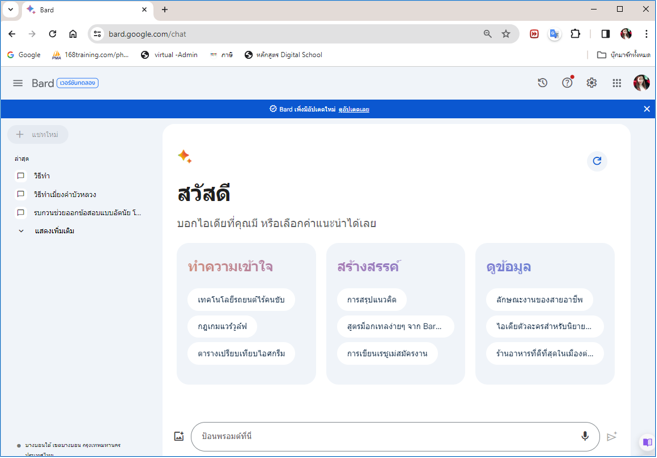Open the zoom magnifier icon in address bar
This screenshot has width=657, height=458.
point(487,34)
